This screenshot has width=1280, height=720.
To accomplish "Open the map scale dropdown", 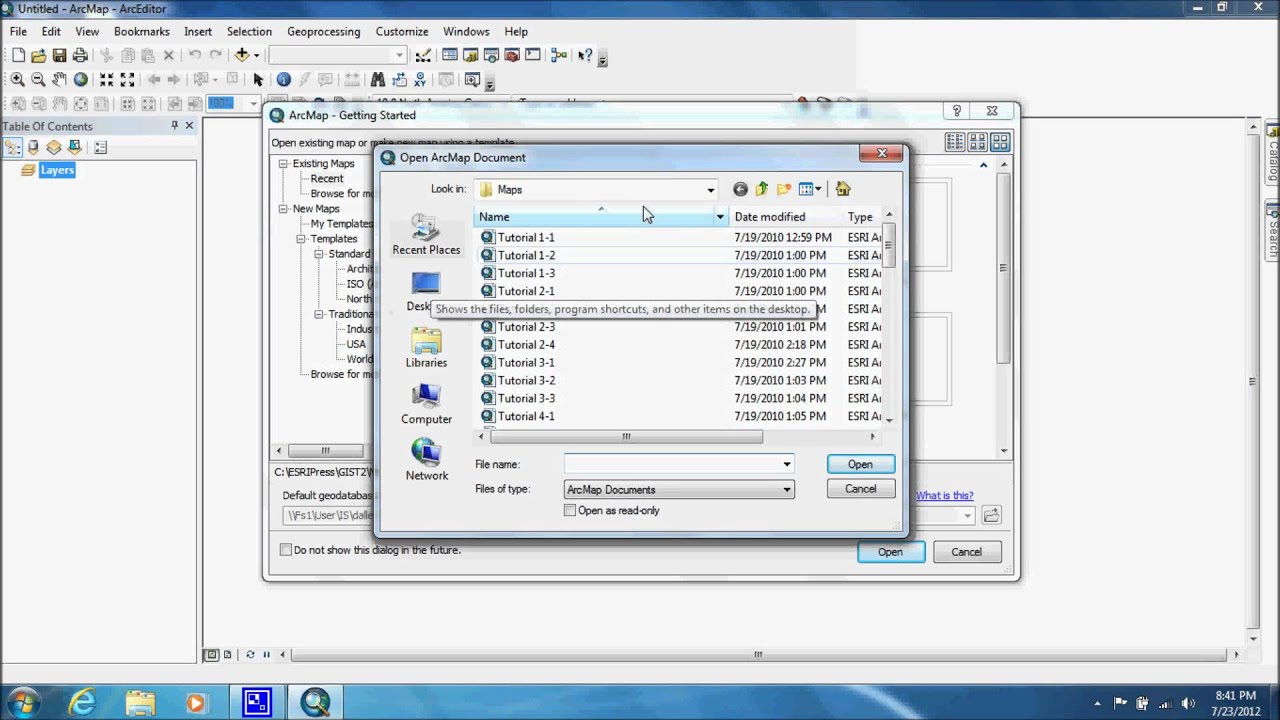I will point(399,55).
